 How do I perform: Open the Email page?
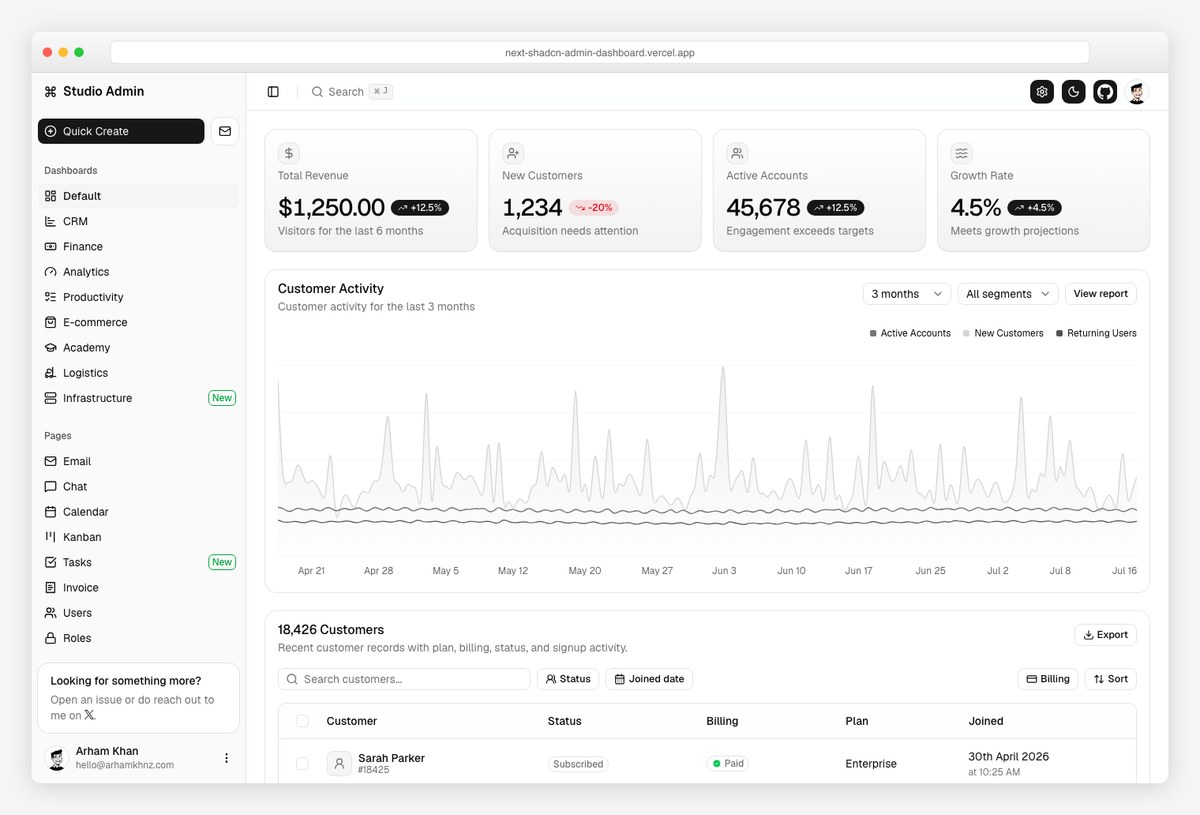(x=138, y=461)
